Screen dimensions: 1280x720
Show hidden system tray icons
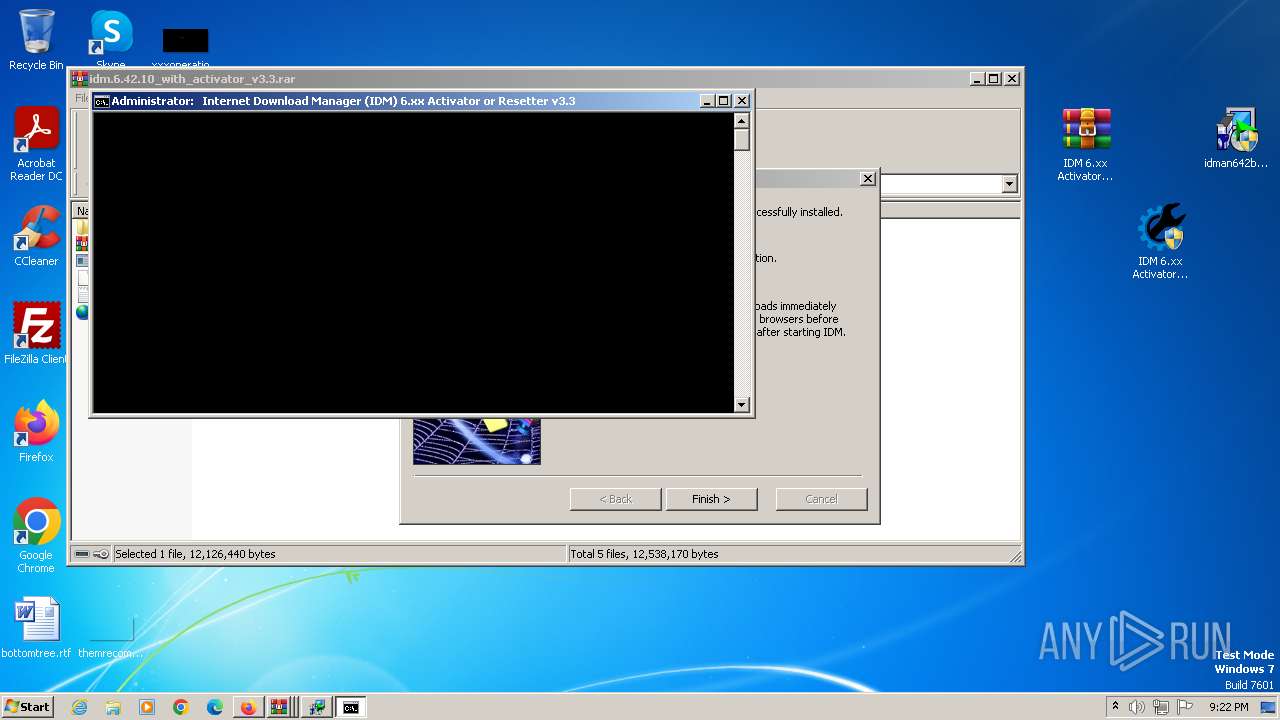[x=1115, y=707]
